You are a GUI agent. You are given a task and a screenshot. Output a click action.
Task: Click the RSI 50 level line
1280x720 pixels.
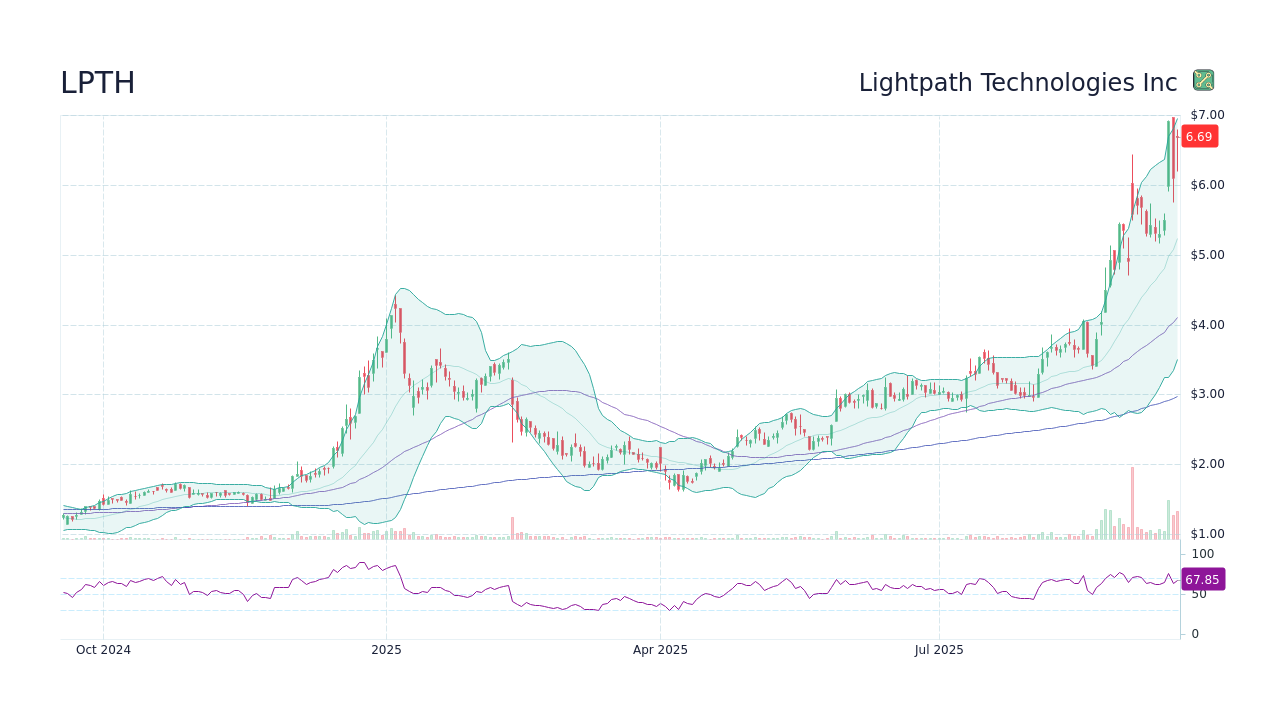click(x=1199, y=593)
